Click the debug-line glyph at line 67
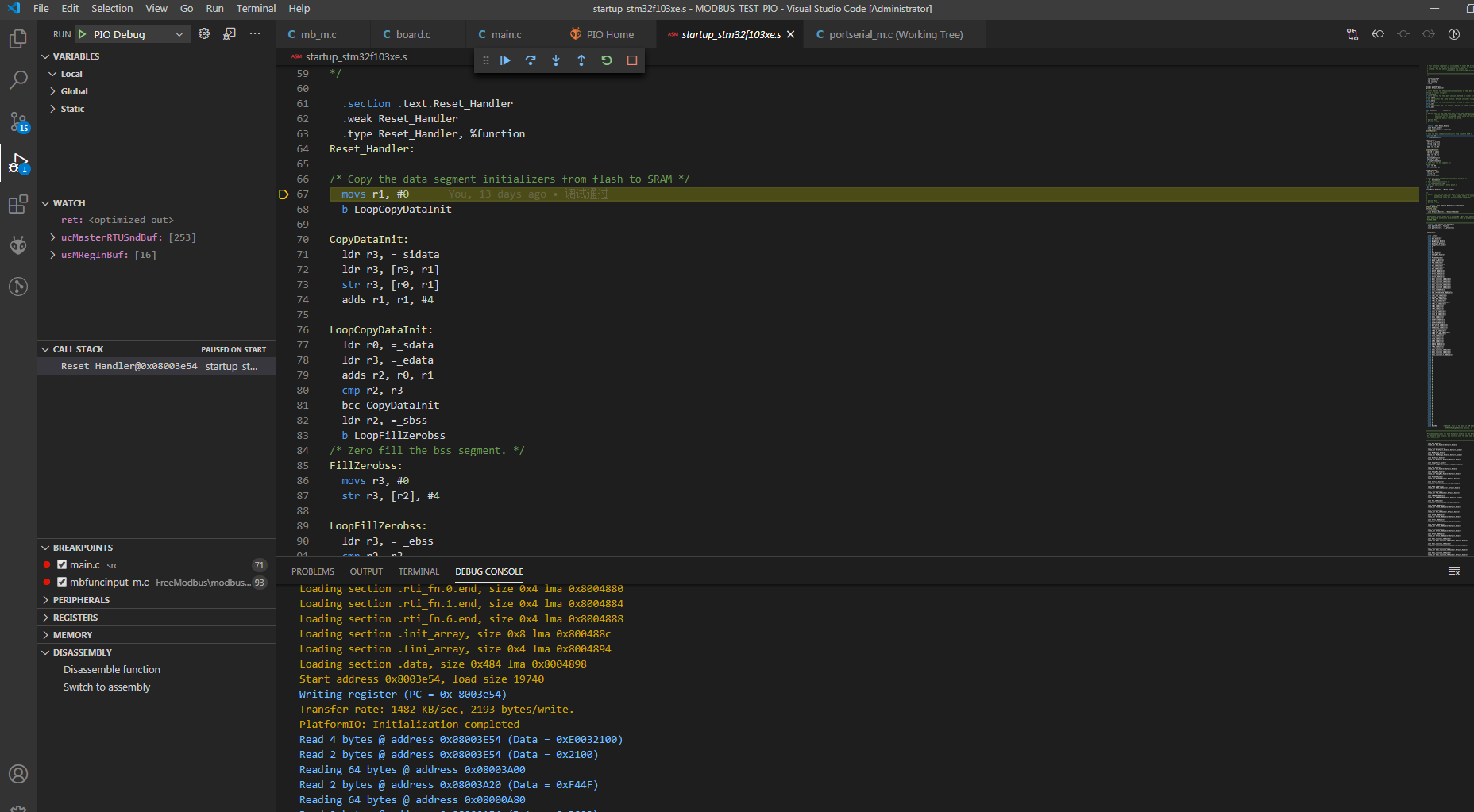Image resolution: width=1474 pixels, height=812 pixels. point(284,194)
